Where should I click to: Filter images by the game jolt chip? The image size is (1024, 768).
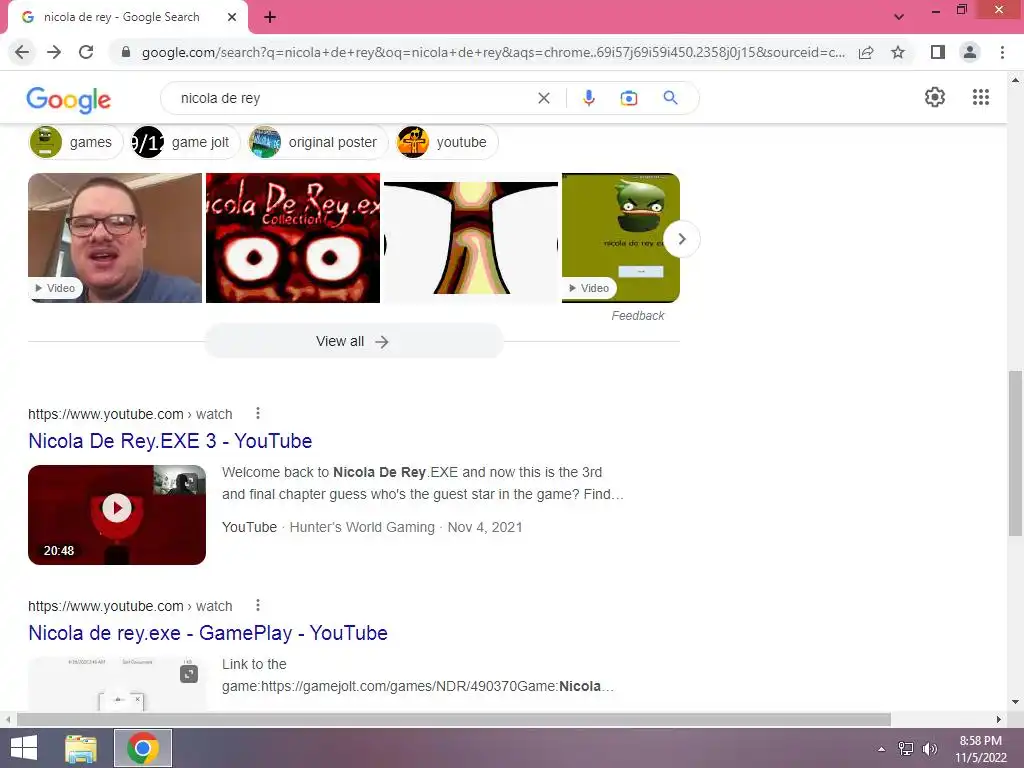[x=185, y=142]
